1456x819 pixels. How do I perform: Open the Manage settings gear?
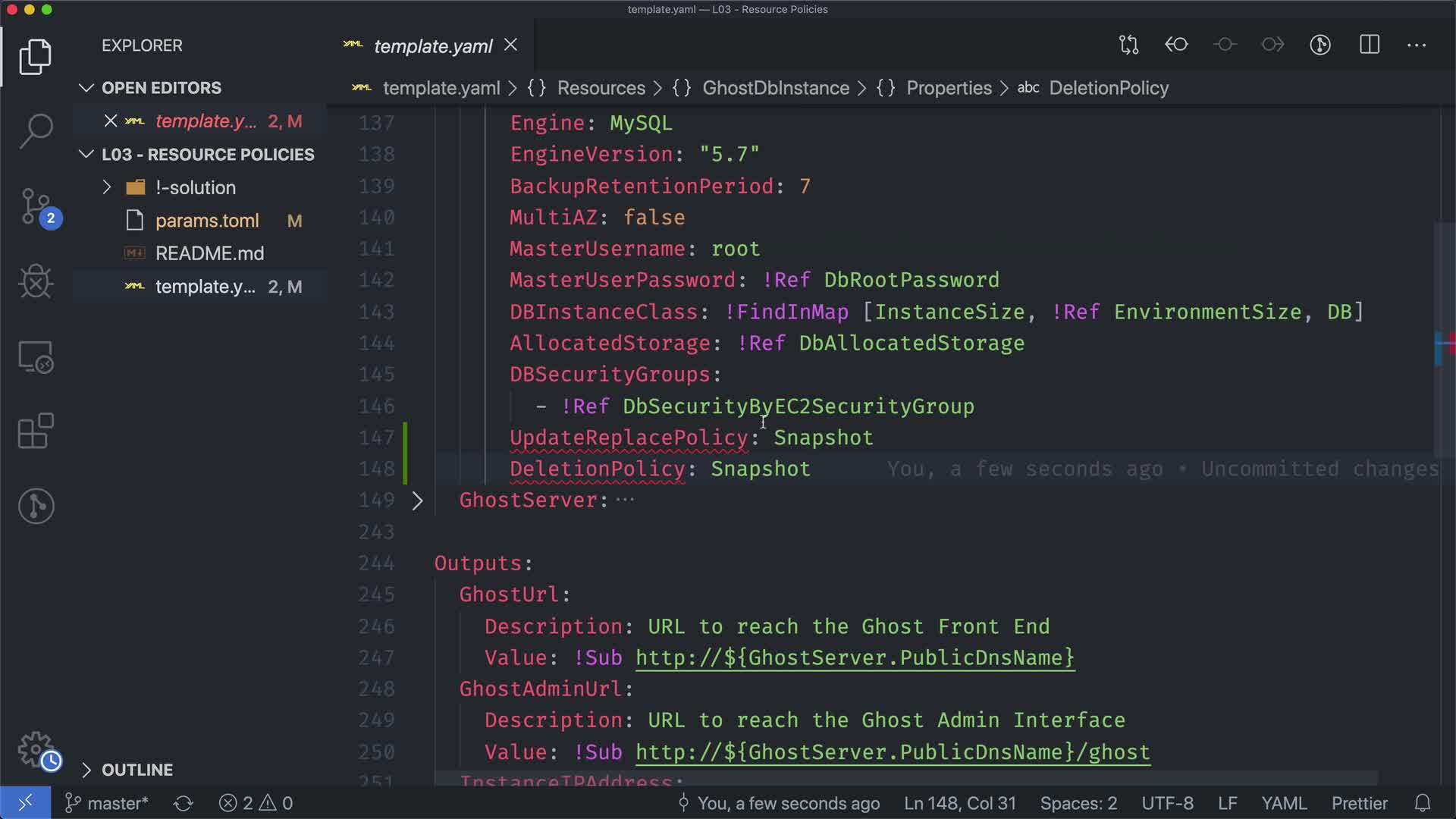36,749
